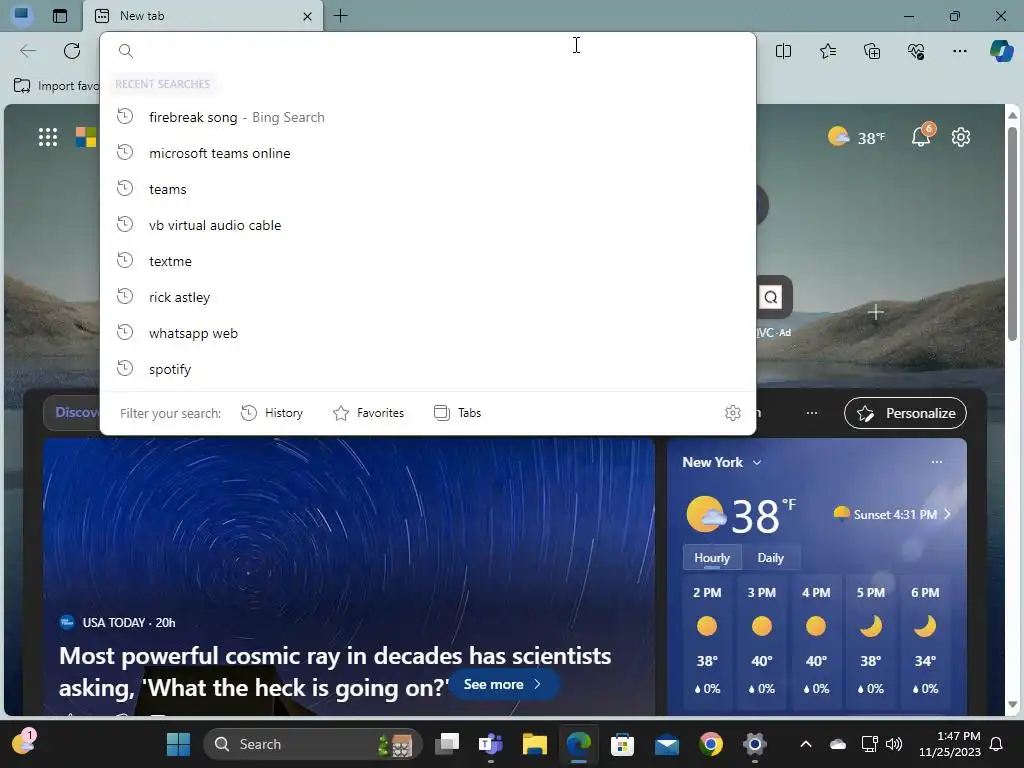Select the 'rick astley' suggestion
This screenshot has width=1024, height=768.
(x=428, y=296)
